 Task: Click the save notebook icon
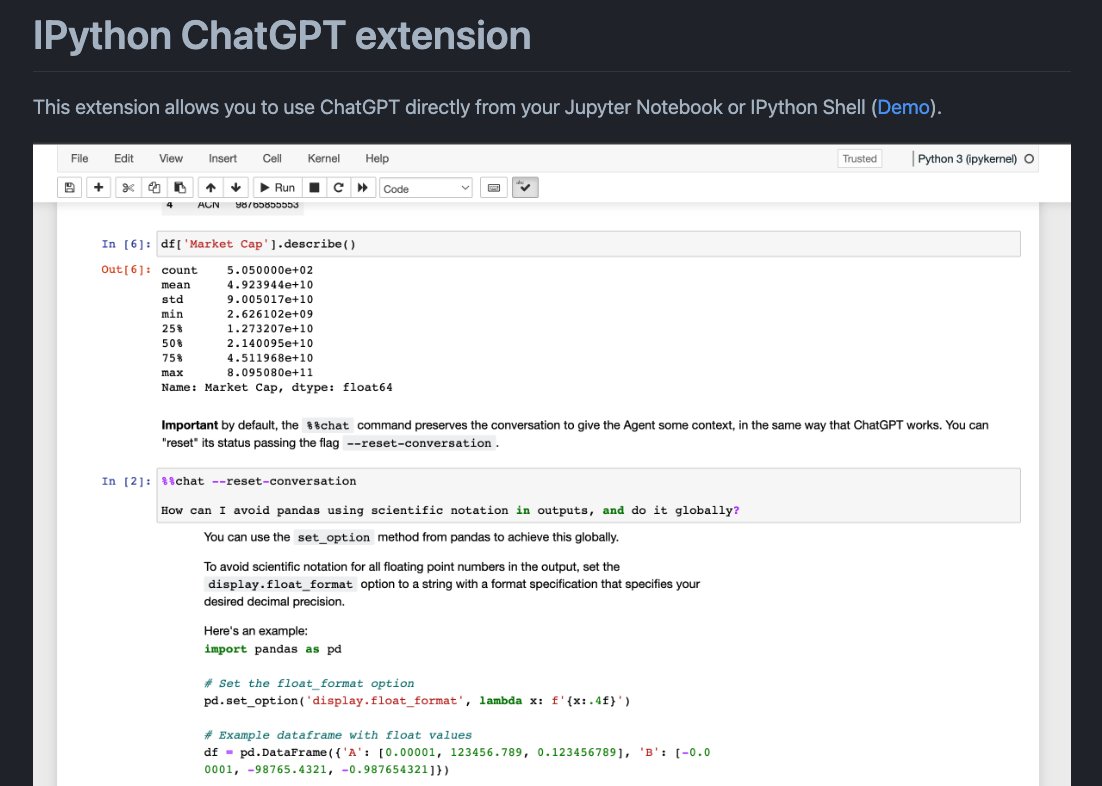[70, 188]
